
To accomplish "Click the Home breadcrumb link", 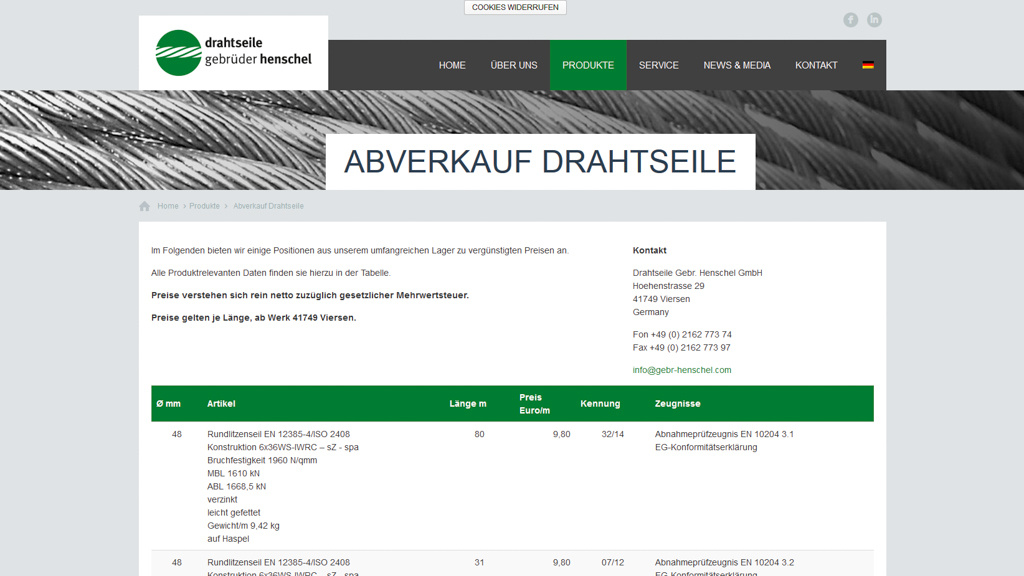I will click(168, 206).
